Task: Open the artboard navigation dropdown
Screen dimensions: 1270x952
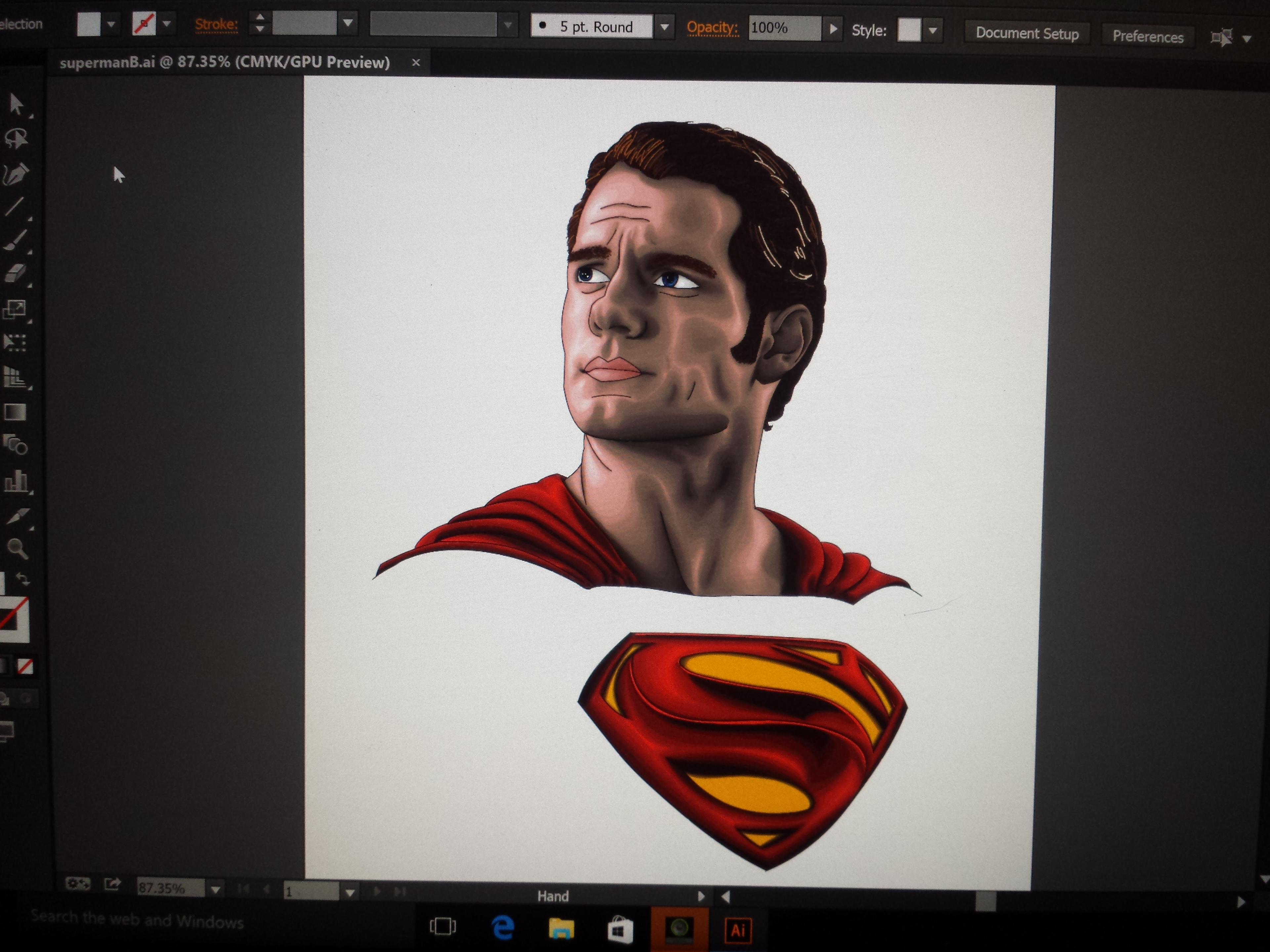Action: pos(350,892)
